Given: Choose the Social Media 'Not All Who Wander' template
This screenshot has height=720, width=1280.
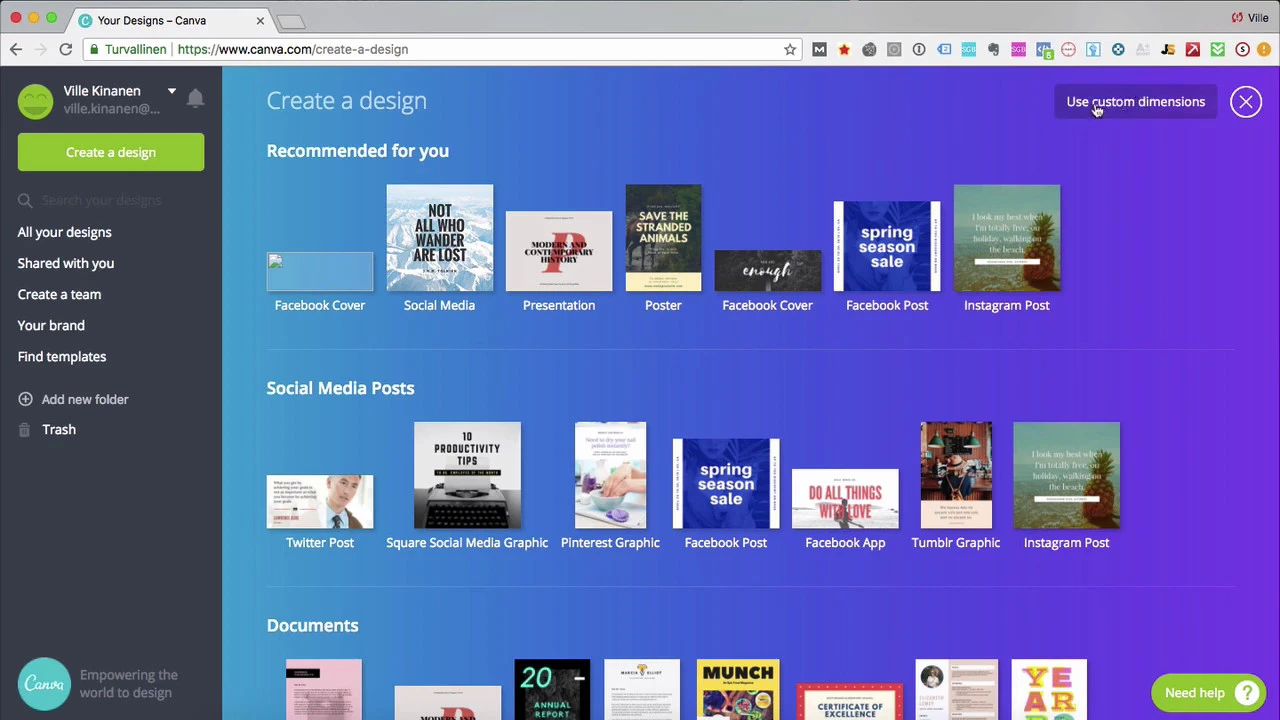Looking at the screenshot, I should [x=439, y=238].
